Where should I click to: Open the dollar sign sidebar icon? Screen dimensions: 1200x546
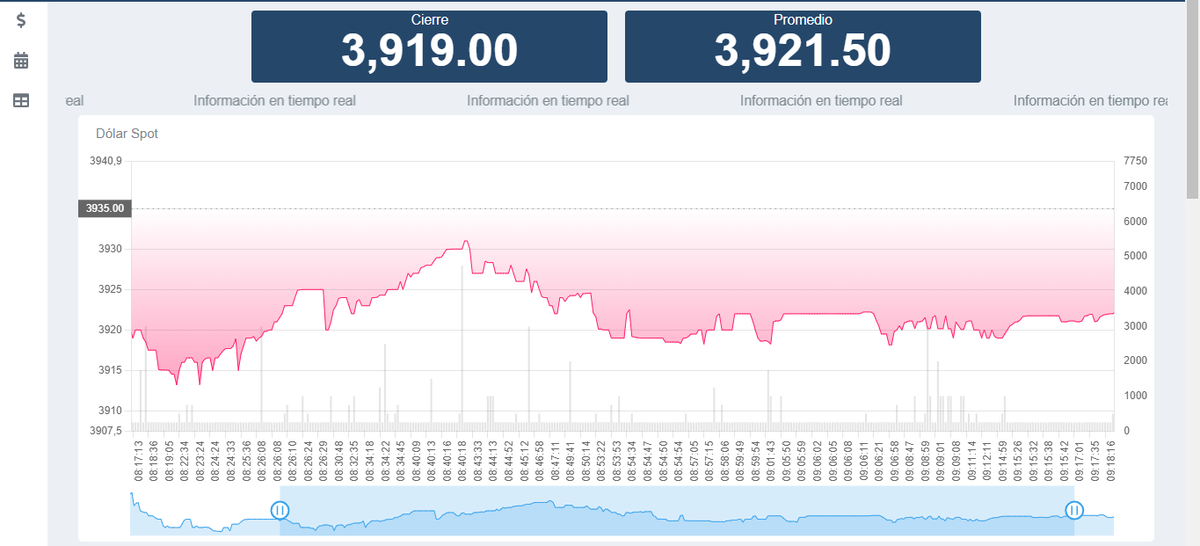21,20
